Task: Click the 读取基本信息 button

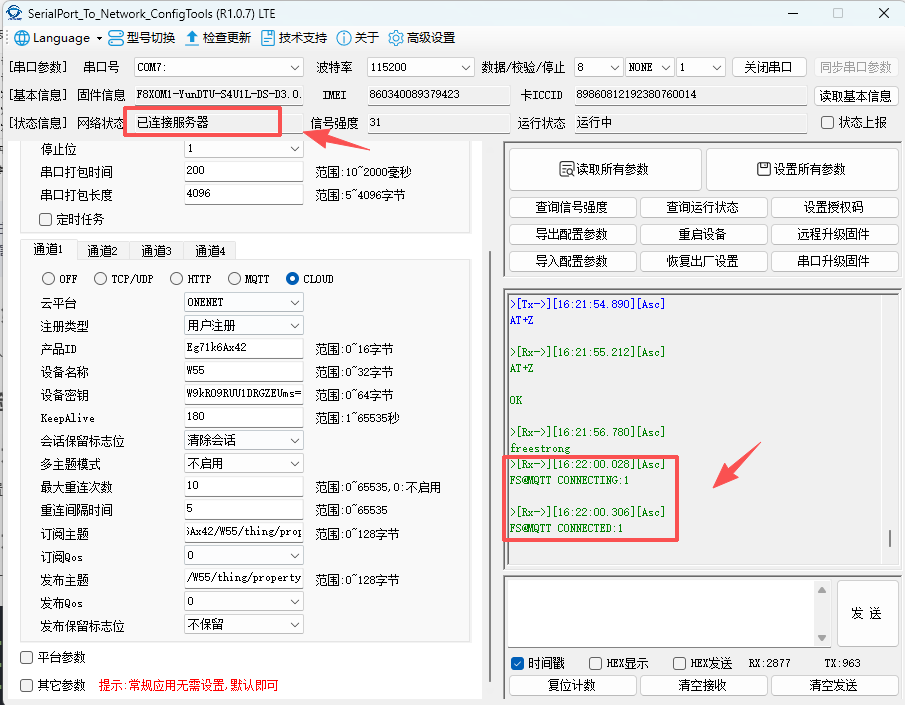Action: 855,96
